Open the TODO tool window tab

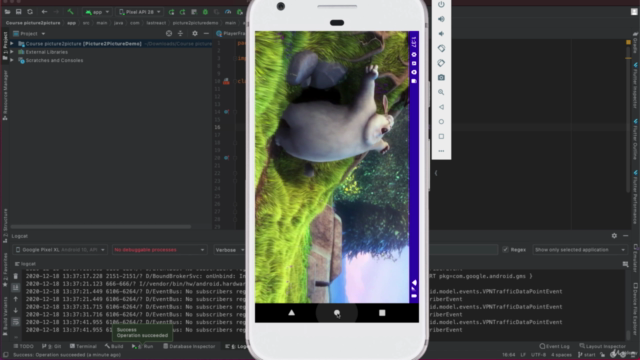(24, 346)
